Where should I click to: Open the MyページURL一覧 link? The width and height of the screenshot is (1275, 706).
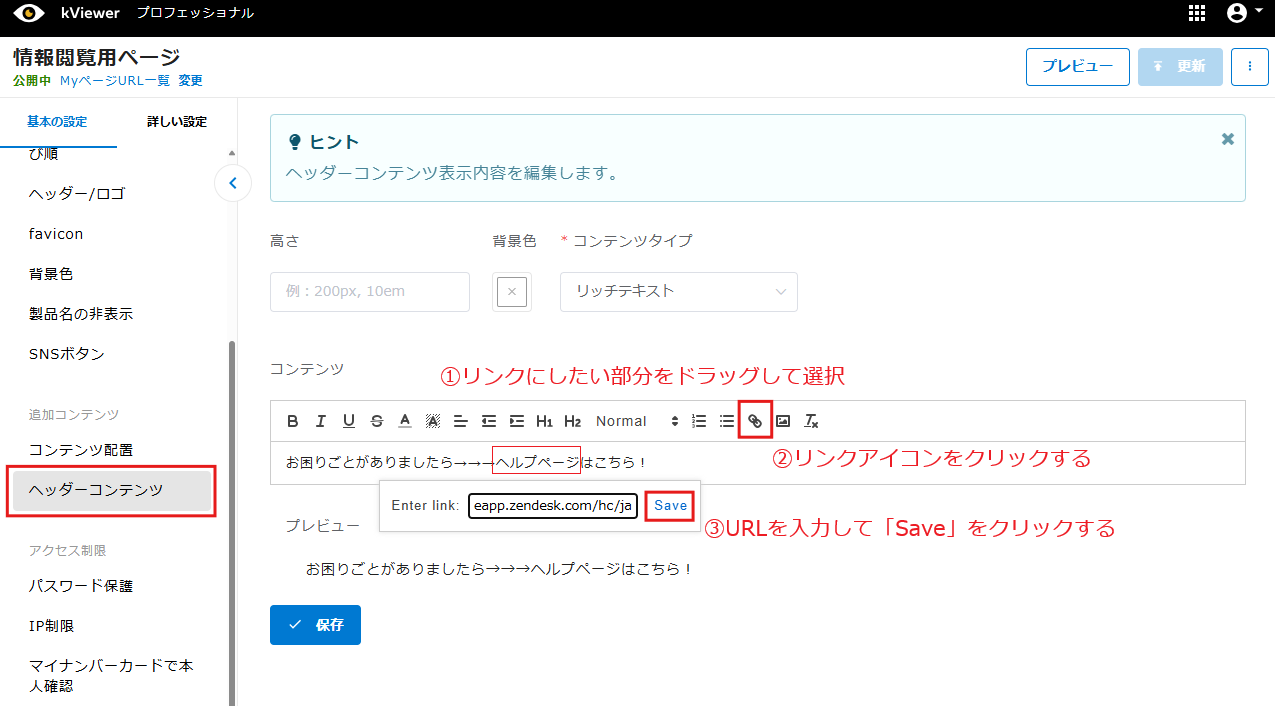[115, 81]
